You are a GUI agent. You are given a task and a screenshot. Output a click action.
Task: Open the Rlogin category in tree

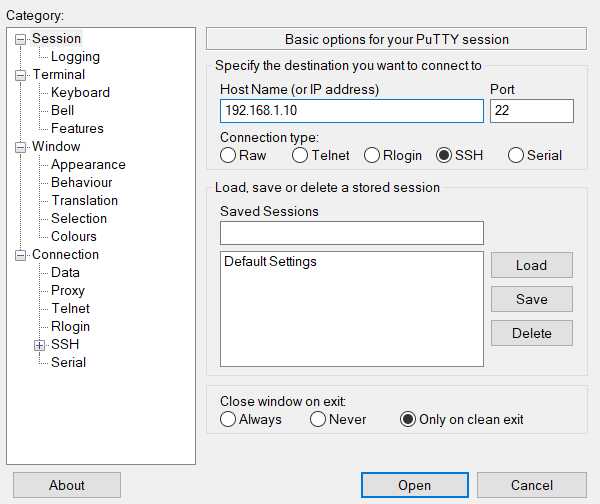(70, 326)
